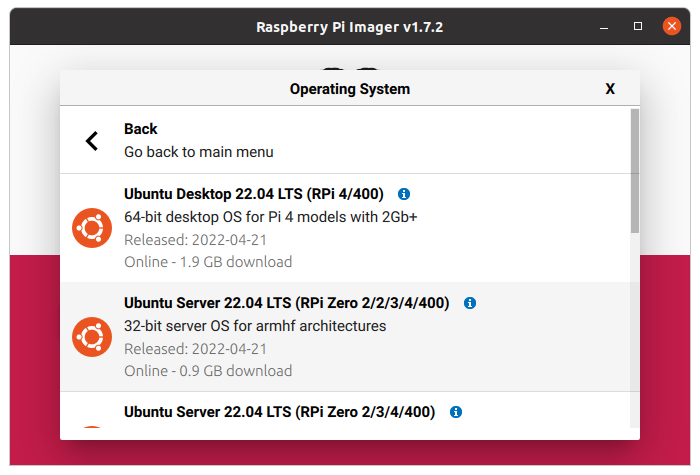Viewport: 700px width, 475px height.
Task: Click scrollbar track below the thumb
Action: point(634,330)
